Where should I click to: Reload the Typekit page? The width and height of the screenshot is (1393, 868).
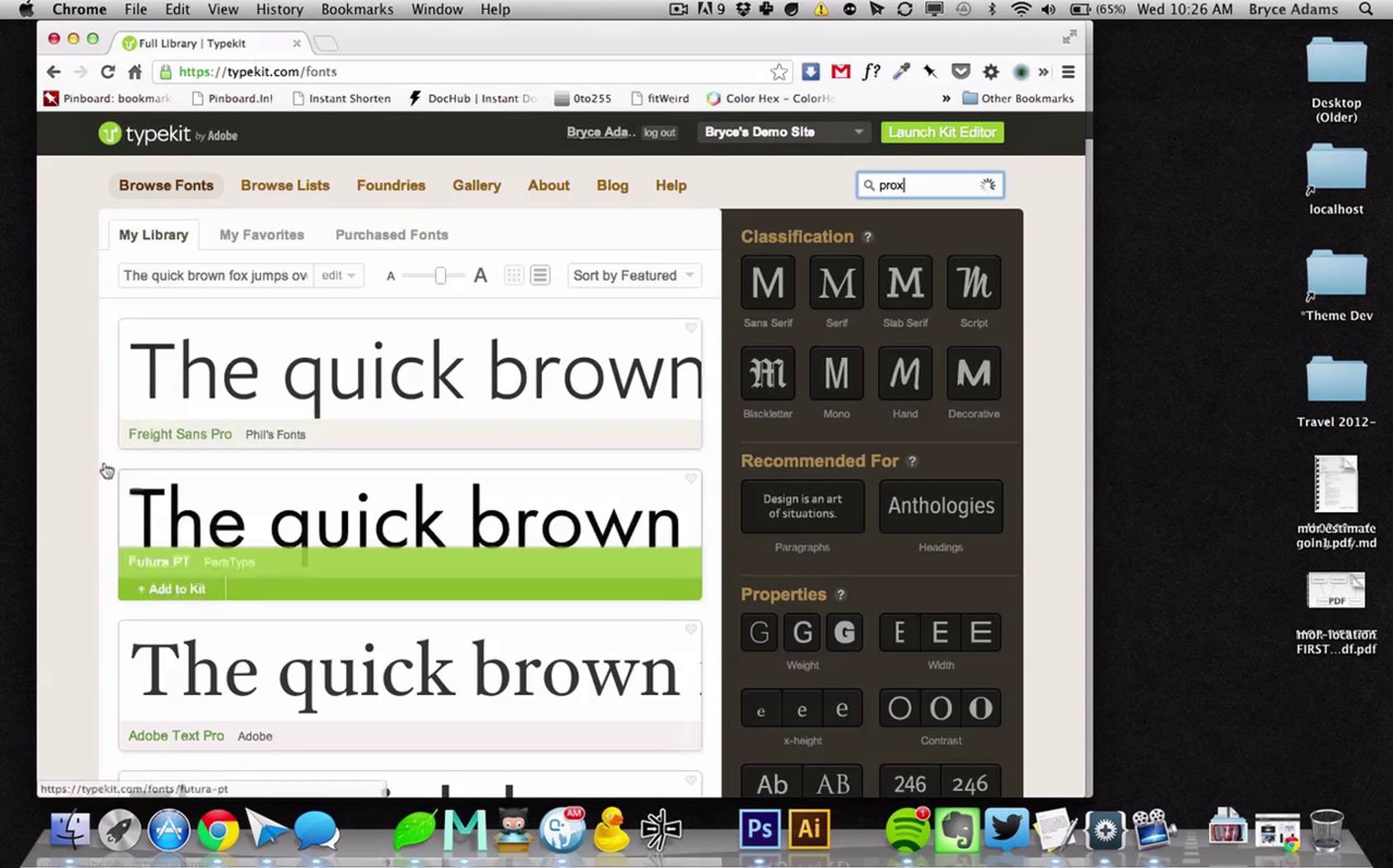coord(107,72)
